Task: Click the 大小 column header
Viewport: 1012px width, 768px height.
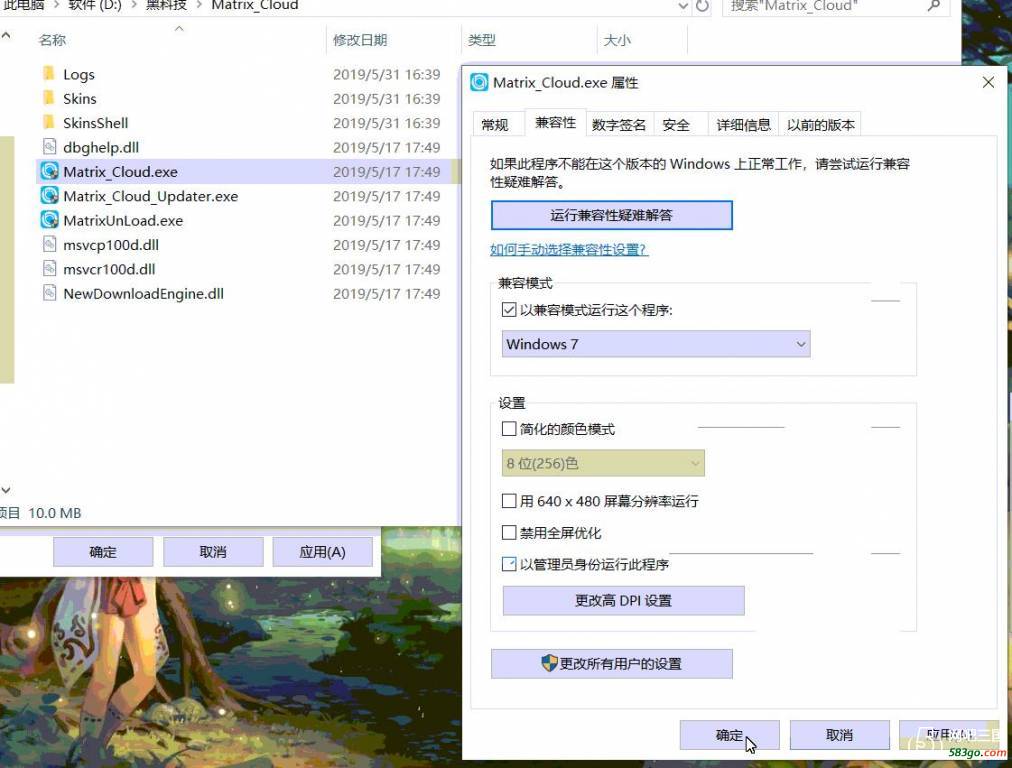Action: [616, 40]
